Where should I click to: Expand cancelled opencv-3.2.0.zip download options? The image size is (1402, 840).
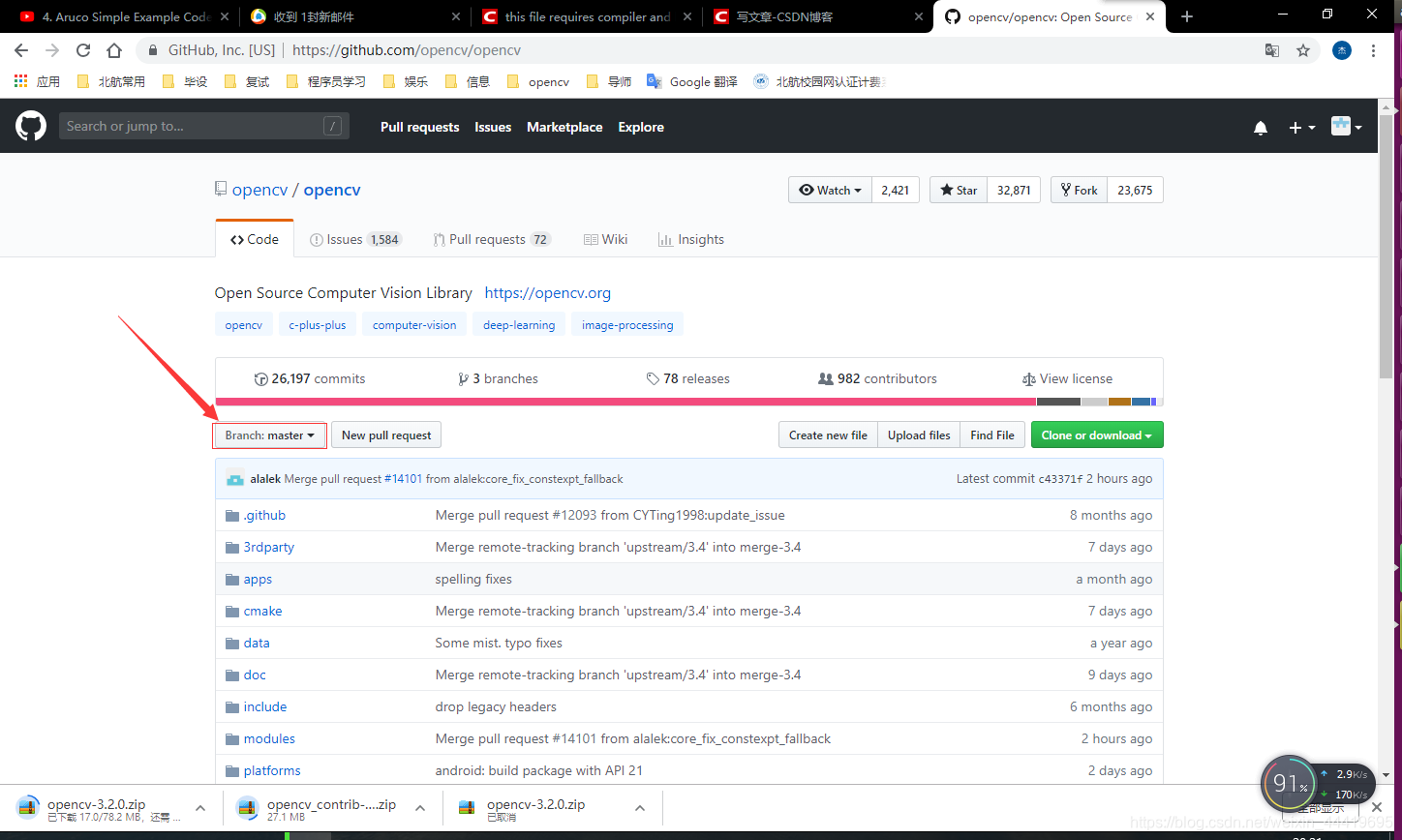(640, 808)
